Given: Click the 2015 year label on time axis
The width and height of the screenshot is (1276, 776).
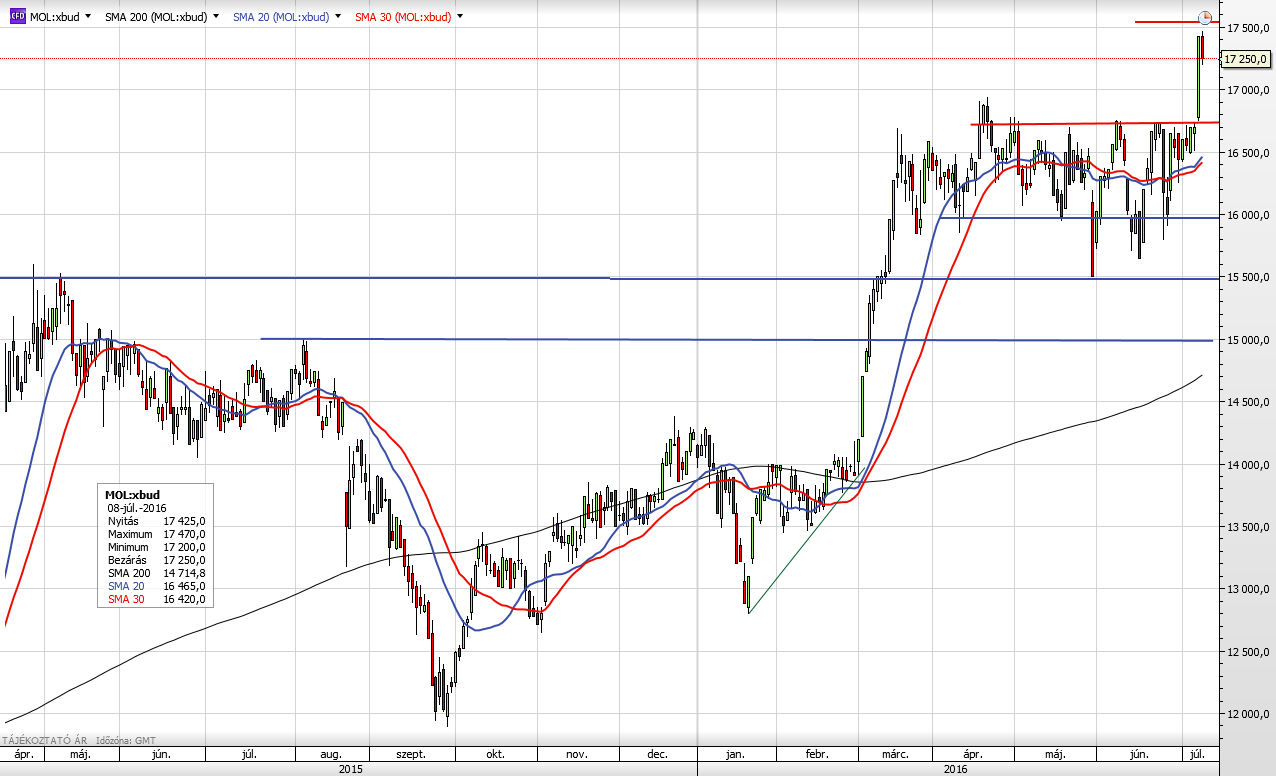Looking at the screenshot, I should (x=350, y=769).
